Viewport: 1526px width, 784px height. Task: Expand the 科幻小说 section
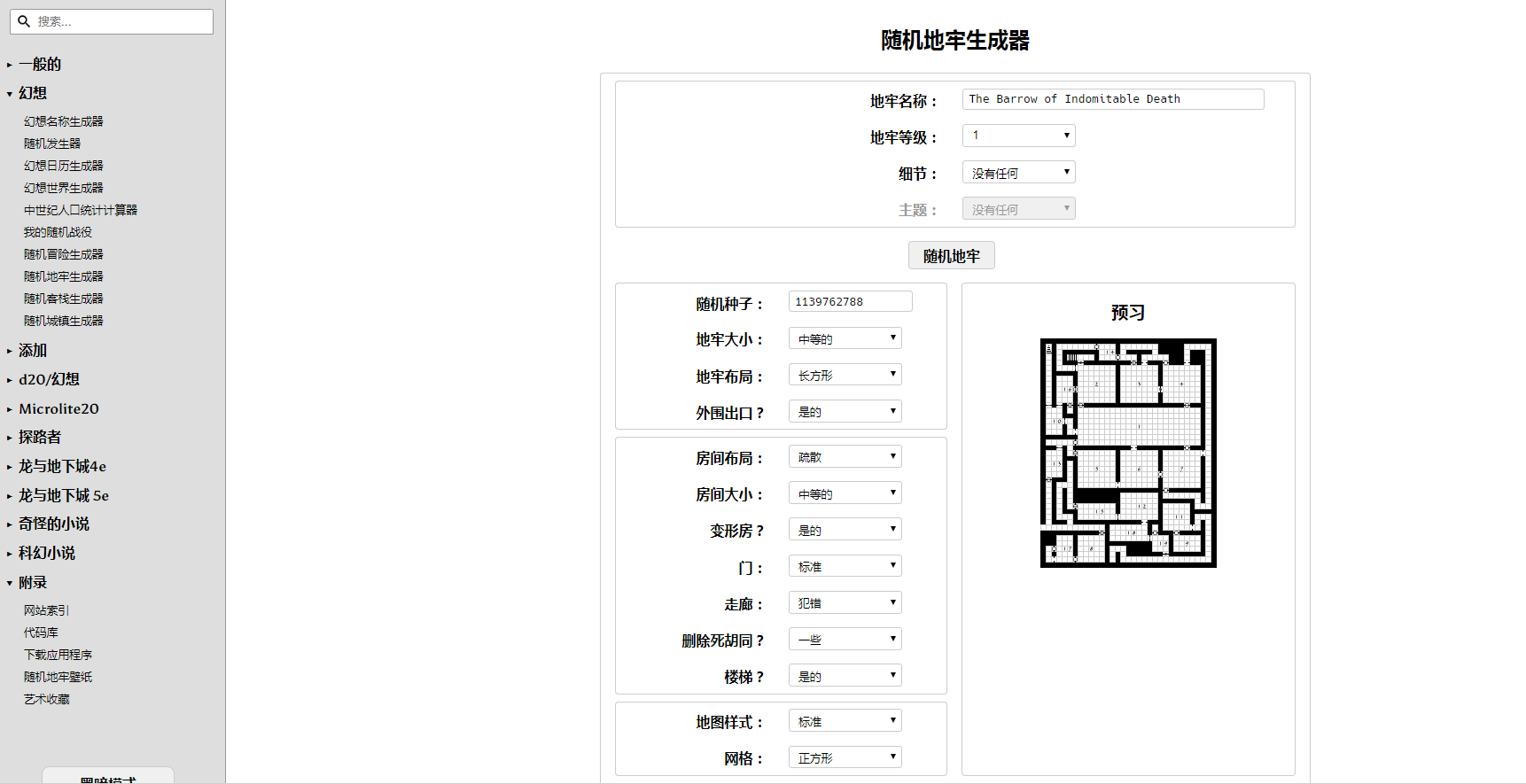[47, 553]
